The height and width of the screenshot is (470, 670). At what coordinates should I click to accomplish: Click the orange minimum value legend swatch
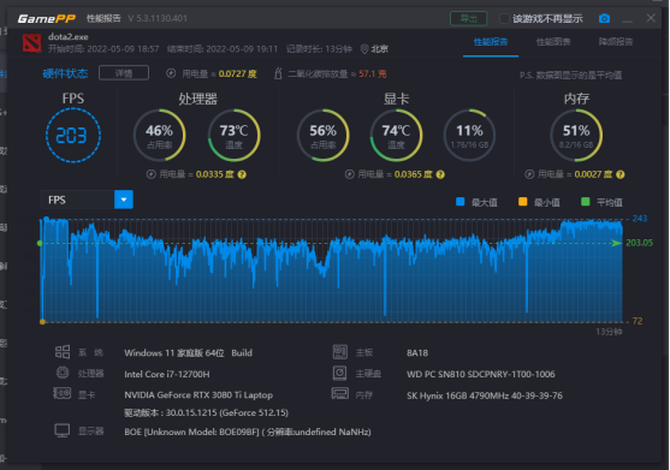[523, 202]
